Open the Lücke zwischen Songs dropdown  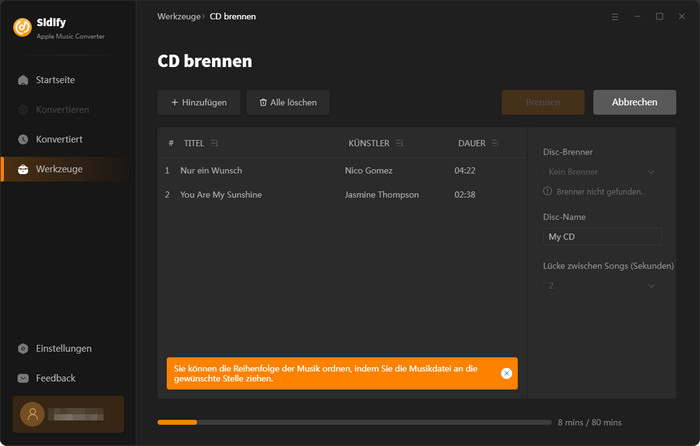(602, 286)
